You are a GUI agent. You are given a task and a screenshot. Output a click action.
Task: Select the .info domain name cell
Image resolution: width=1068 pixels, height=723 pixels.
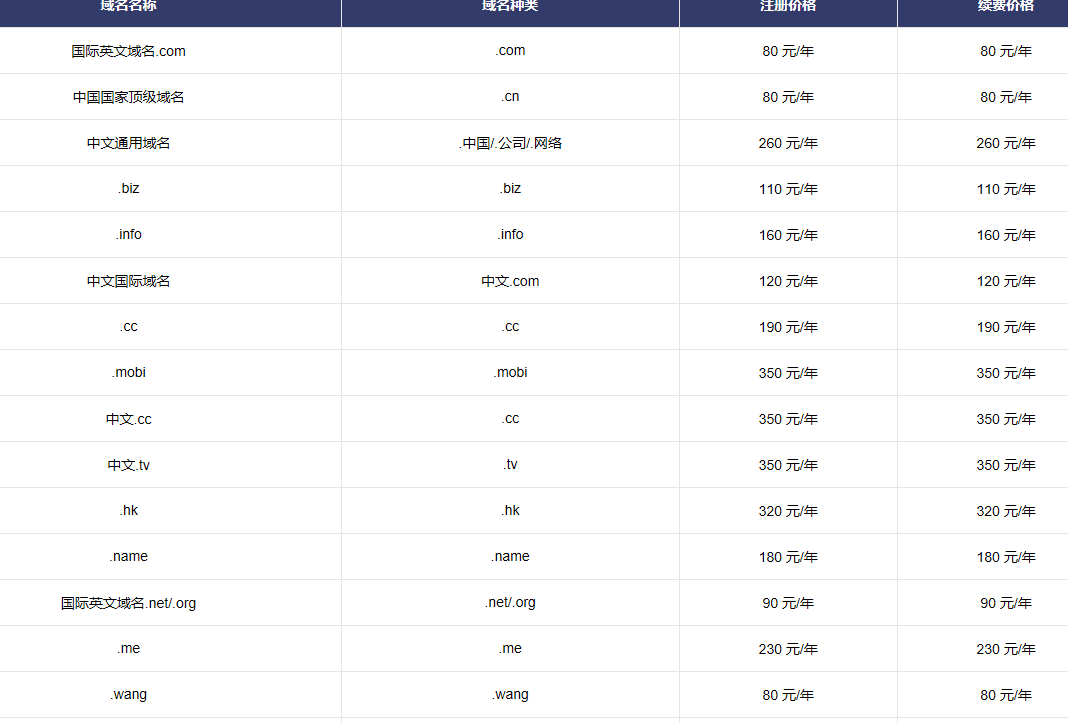[128, 234]
